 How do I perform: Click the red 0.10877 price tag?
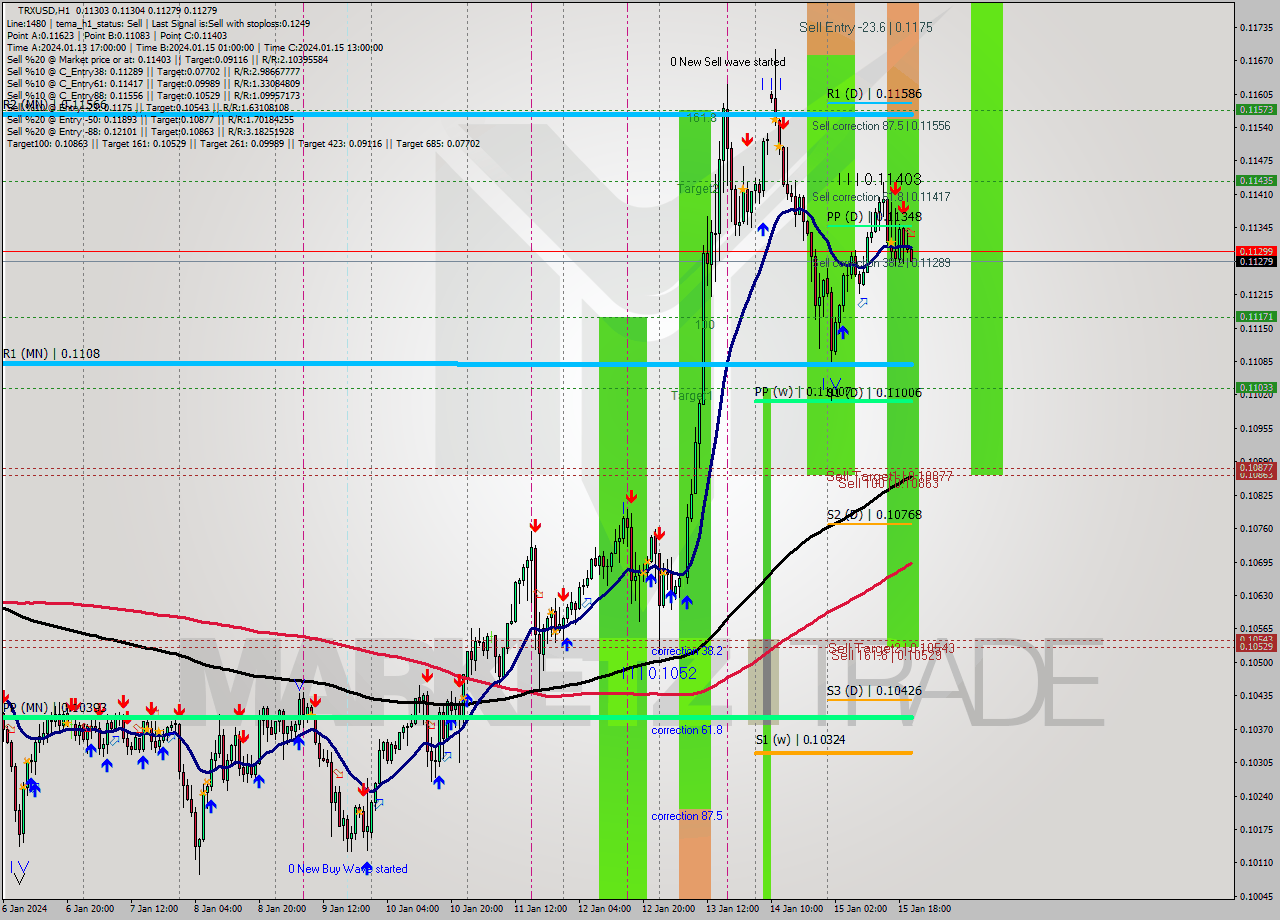point(1255,467)
